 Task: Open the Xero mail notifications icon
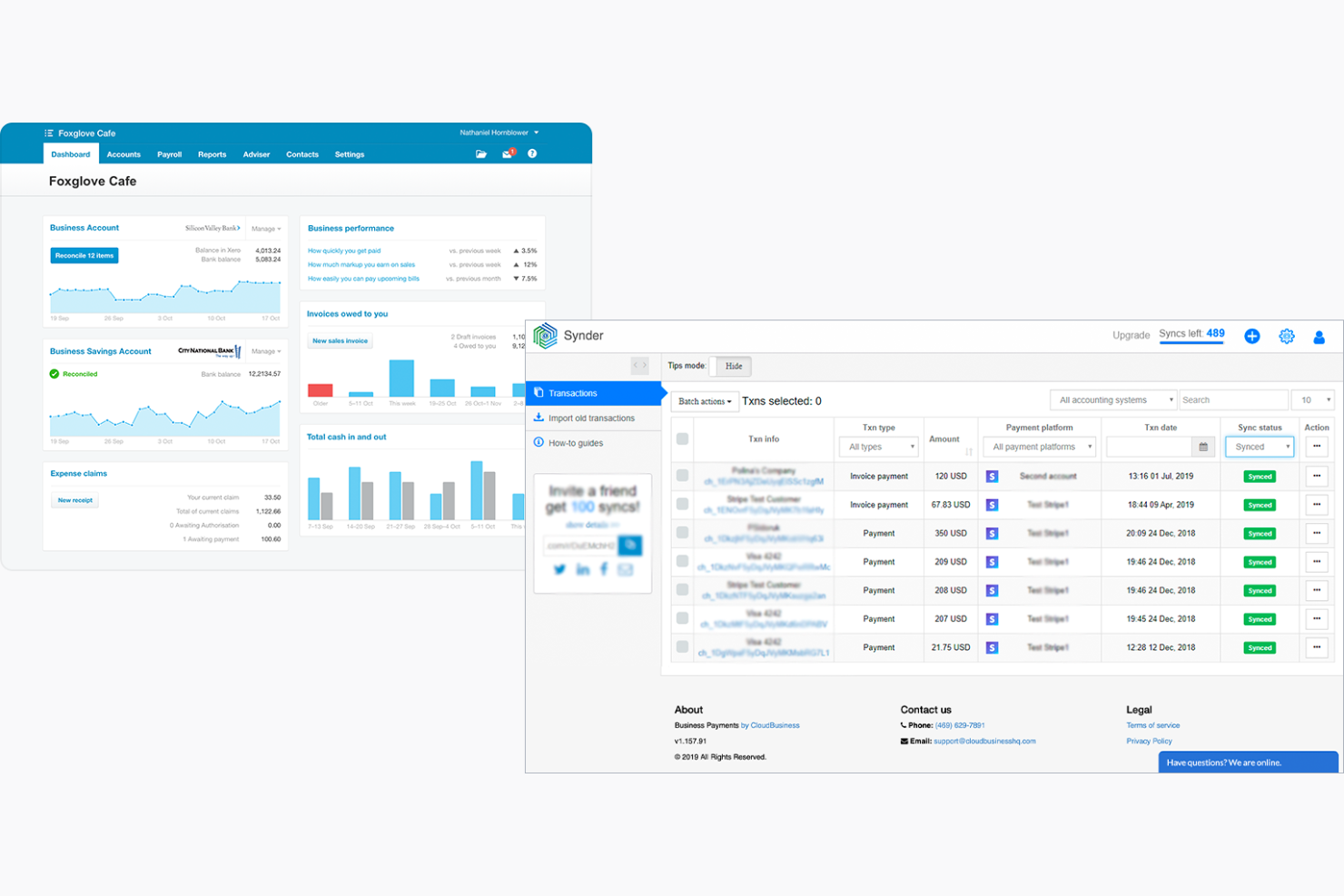[508, 153]
